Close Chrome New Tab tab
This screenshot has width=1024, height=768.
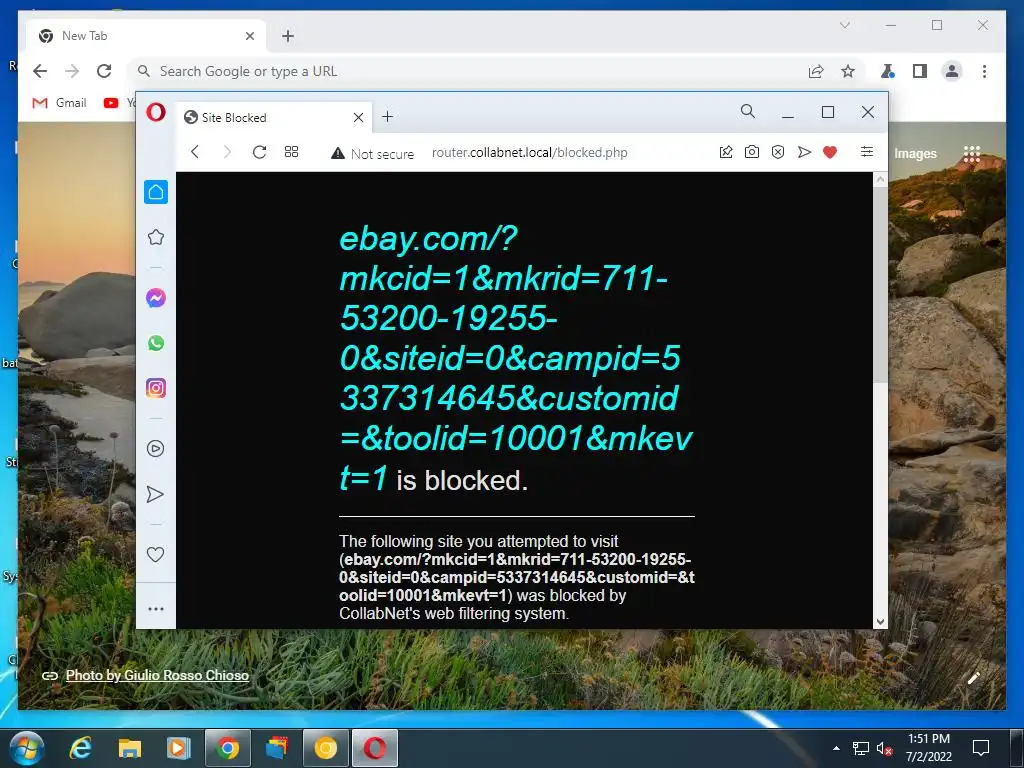click(249, 36)
